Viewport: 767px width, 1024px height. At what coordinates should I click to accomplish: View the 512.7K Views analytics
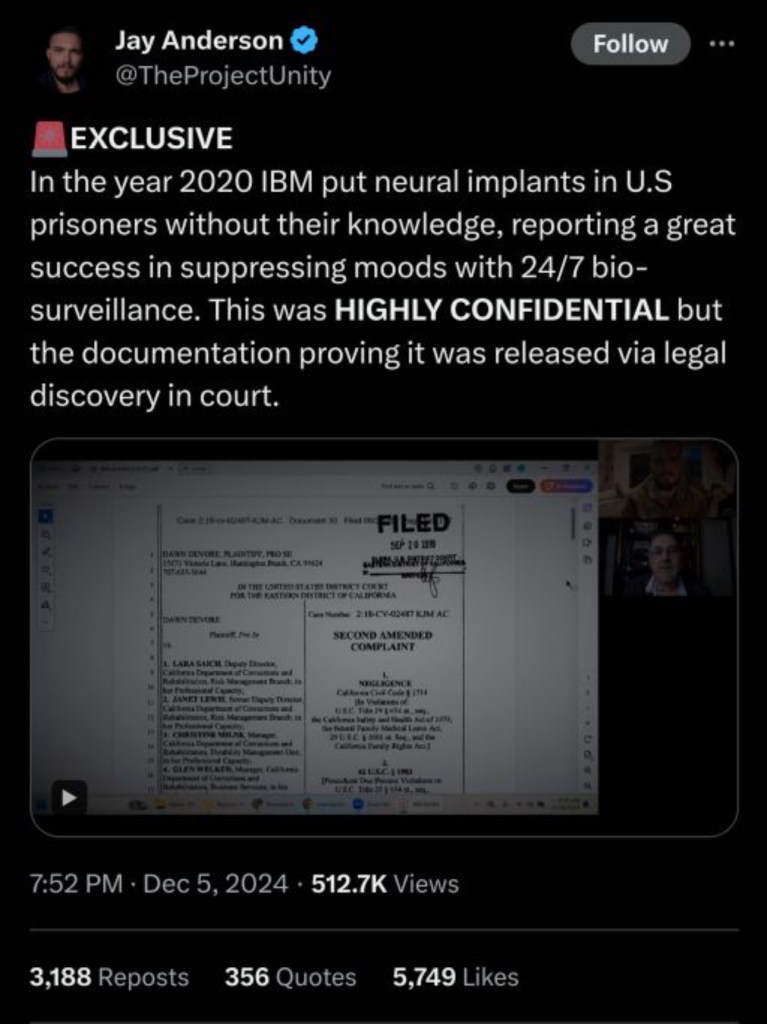385,884
